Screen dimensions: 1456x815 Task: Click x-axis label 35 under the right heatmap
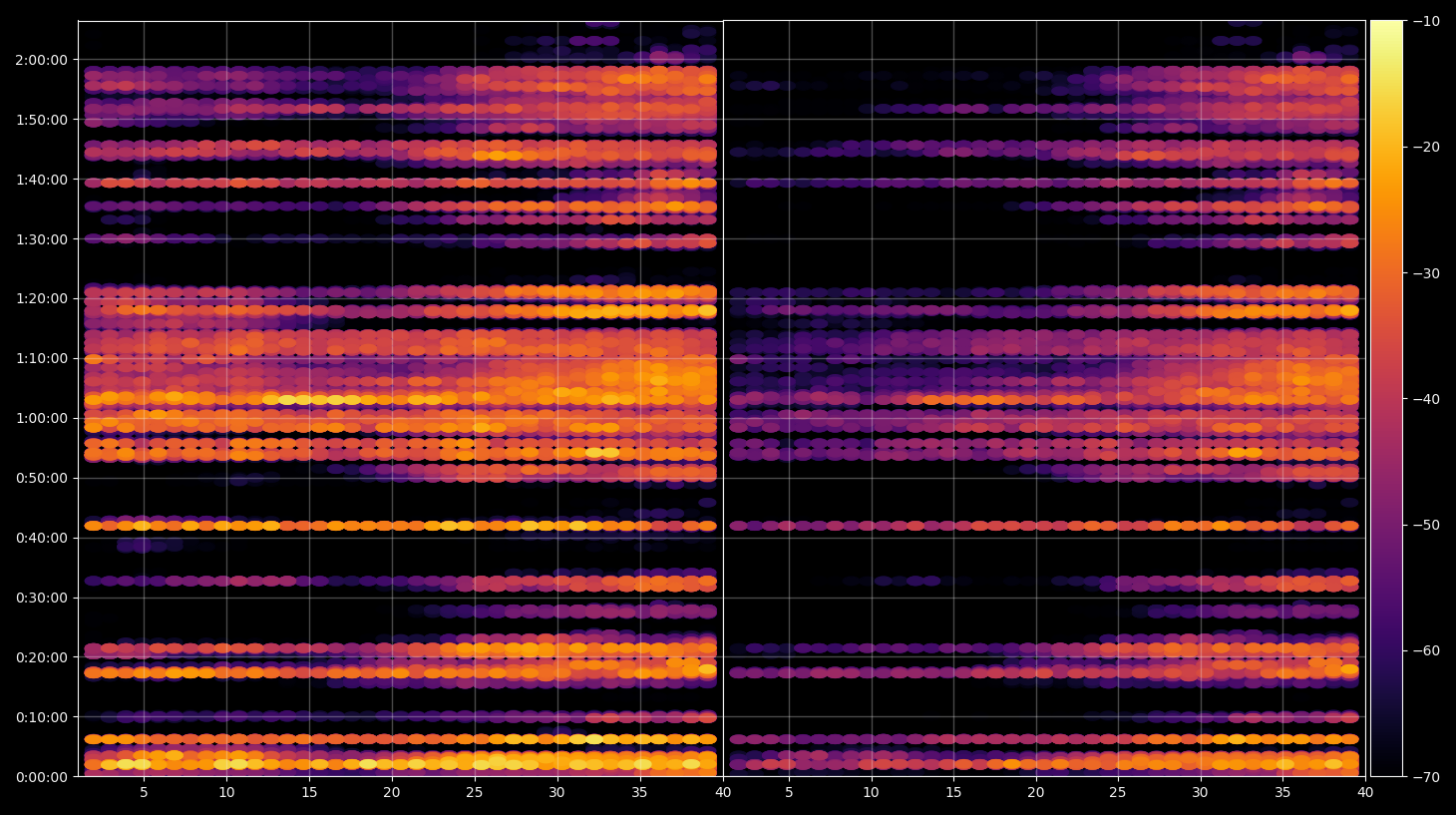1282,792
